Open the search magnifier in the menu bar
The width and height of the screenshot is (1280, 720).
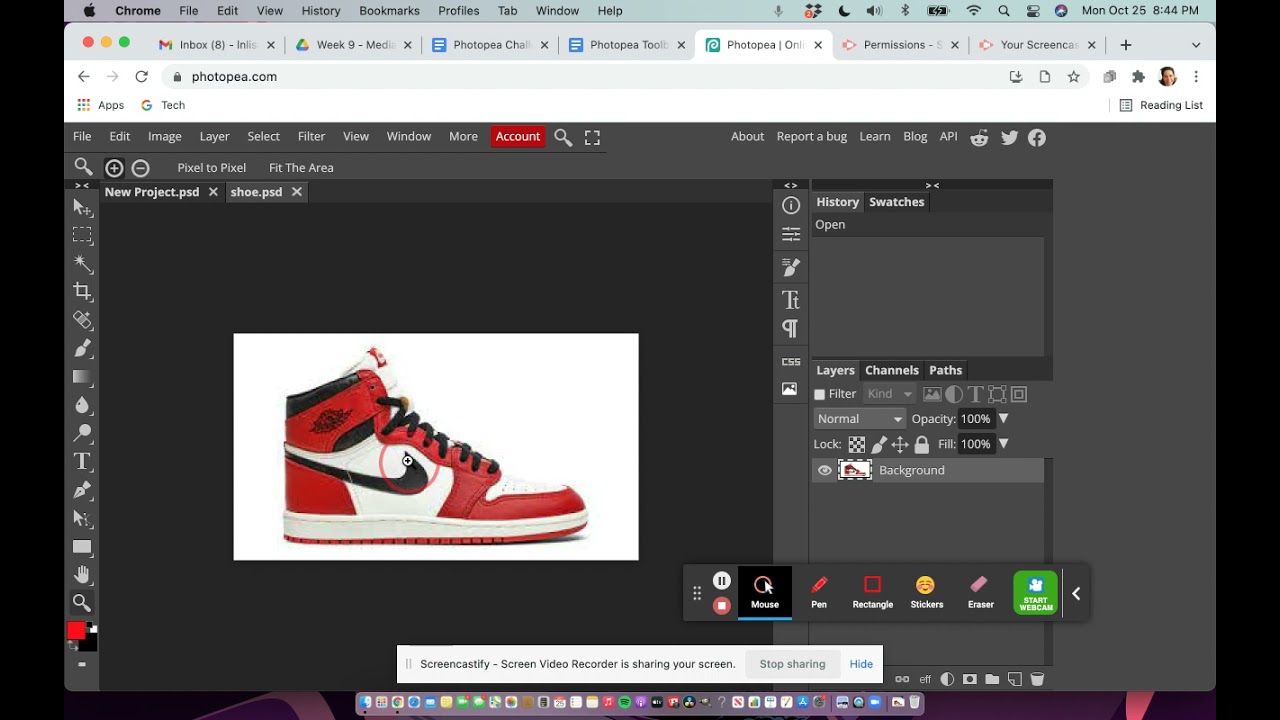tap(563, 137)
